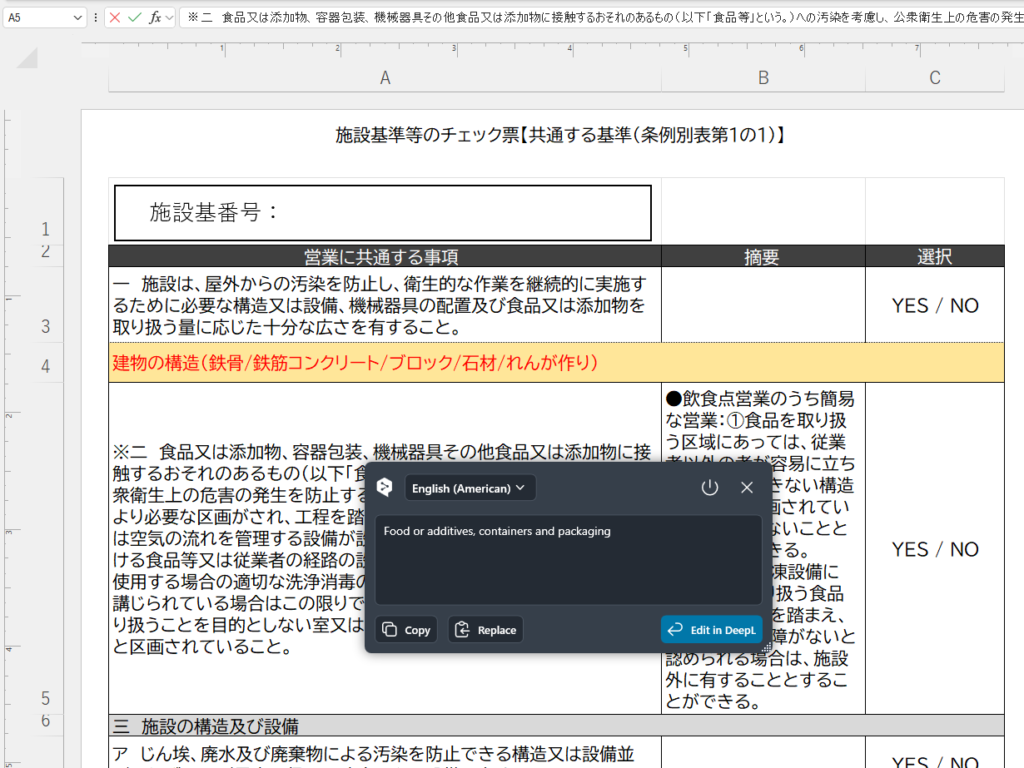Expand the Name Box dropdown arrow
Viewport: 1024px width, 768px height.
pos(78,17)
